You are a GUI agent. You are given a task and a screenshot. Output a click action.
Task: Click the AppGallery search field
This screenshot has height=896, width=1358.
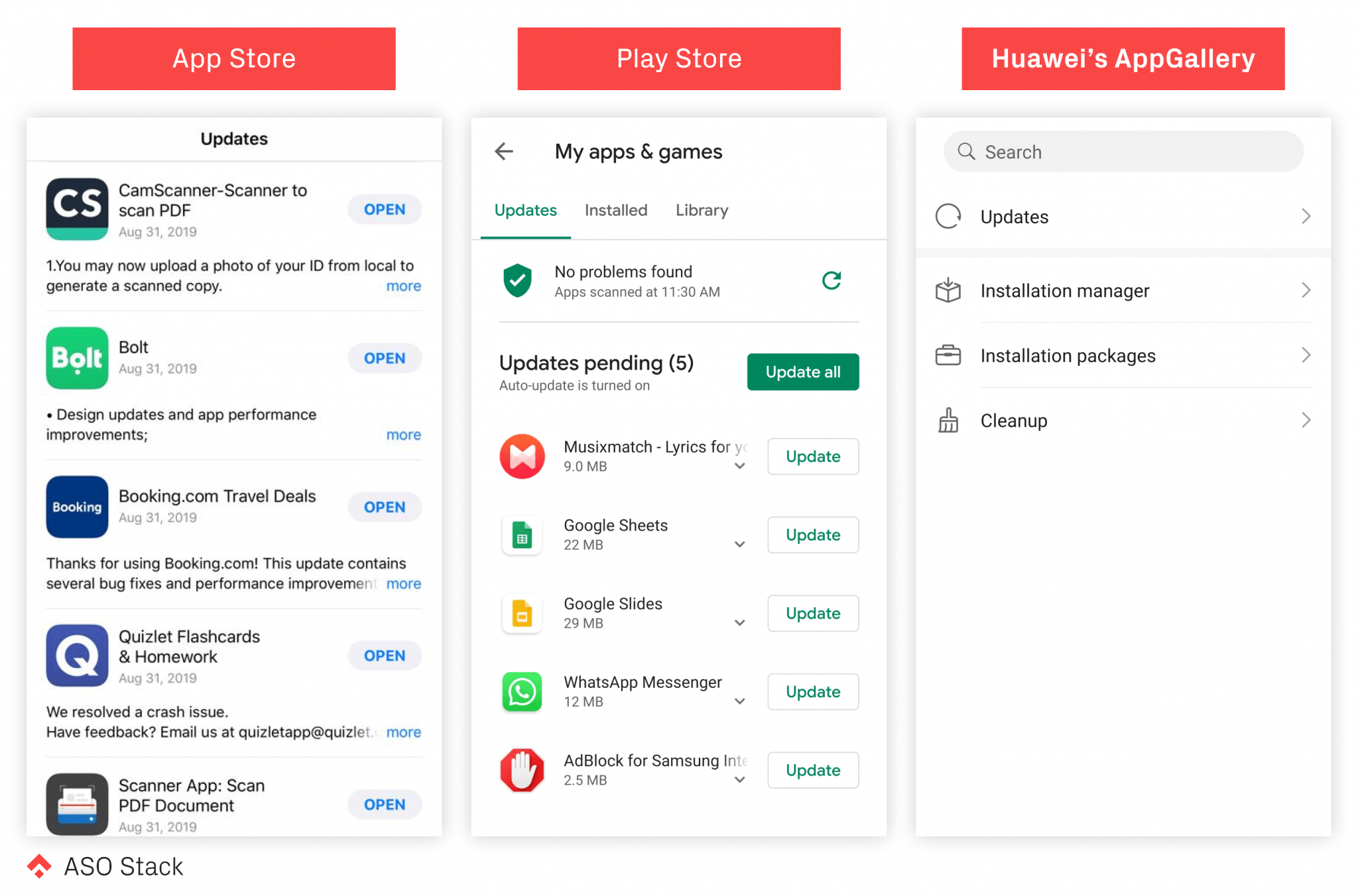coord(1123,151)
